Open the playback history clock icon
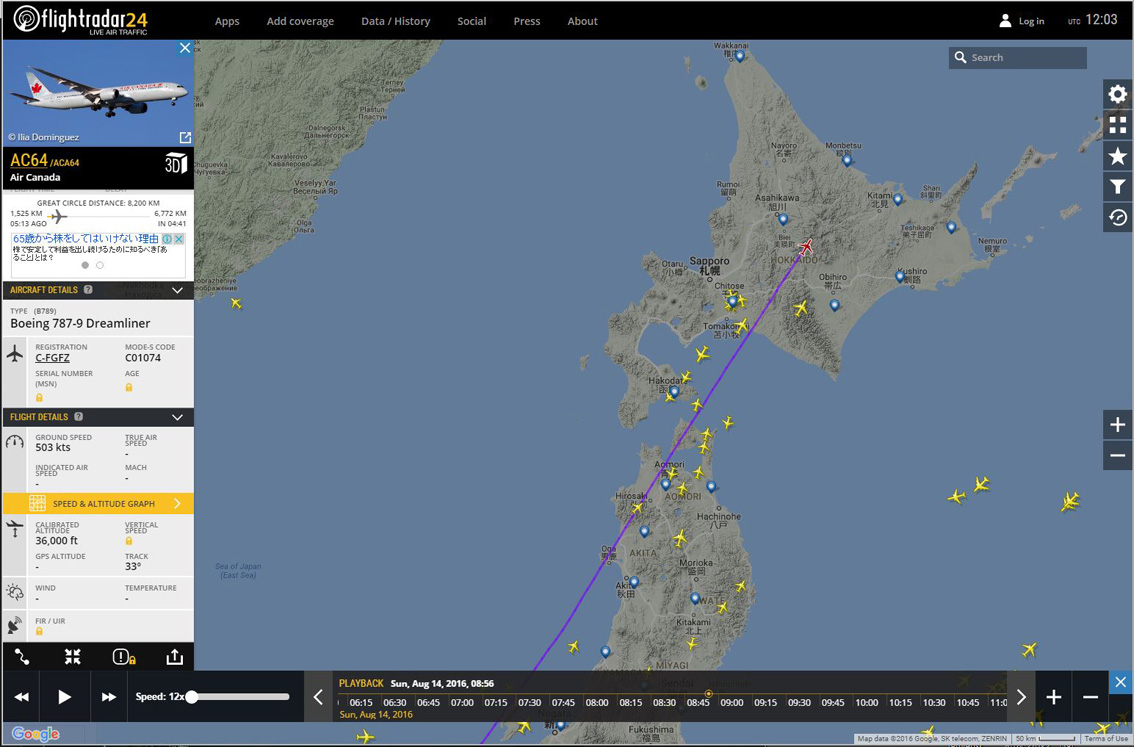This screenshot has height=747, width=1134. pyautogui.click(x=1117, y=218)
